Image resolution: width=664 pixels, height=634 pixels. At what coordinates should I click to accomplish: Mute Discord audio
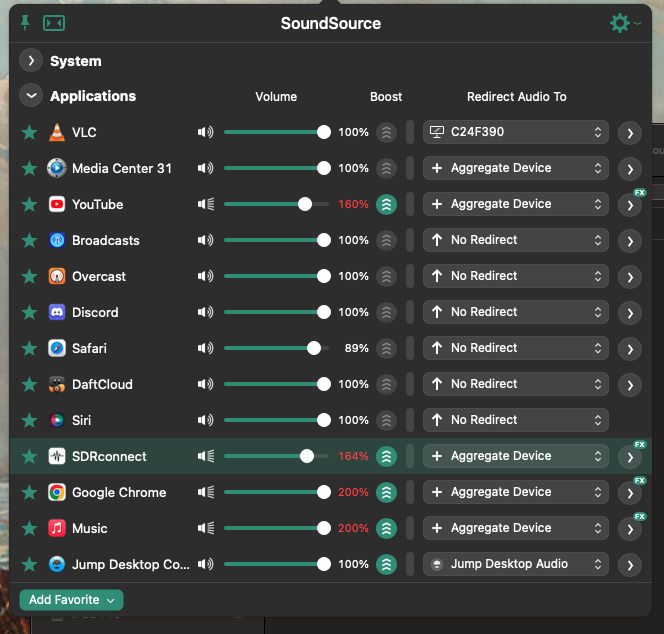pos(205,312)
